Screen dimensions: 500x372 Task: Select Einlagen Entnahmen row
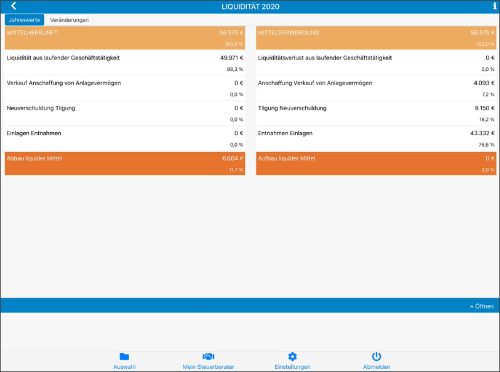(125, 139)
